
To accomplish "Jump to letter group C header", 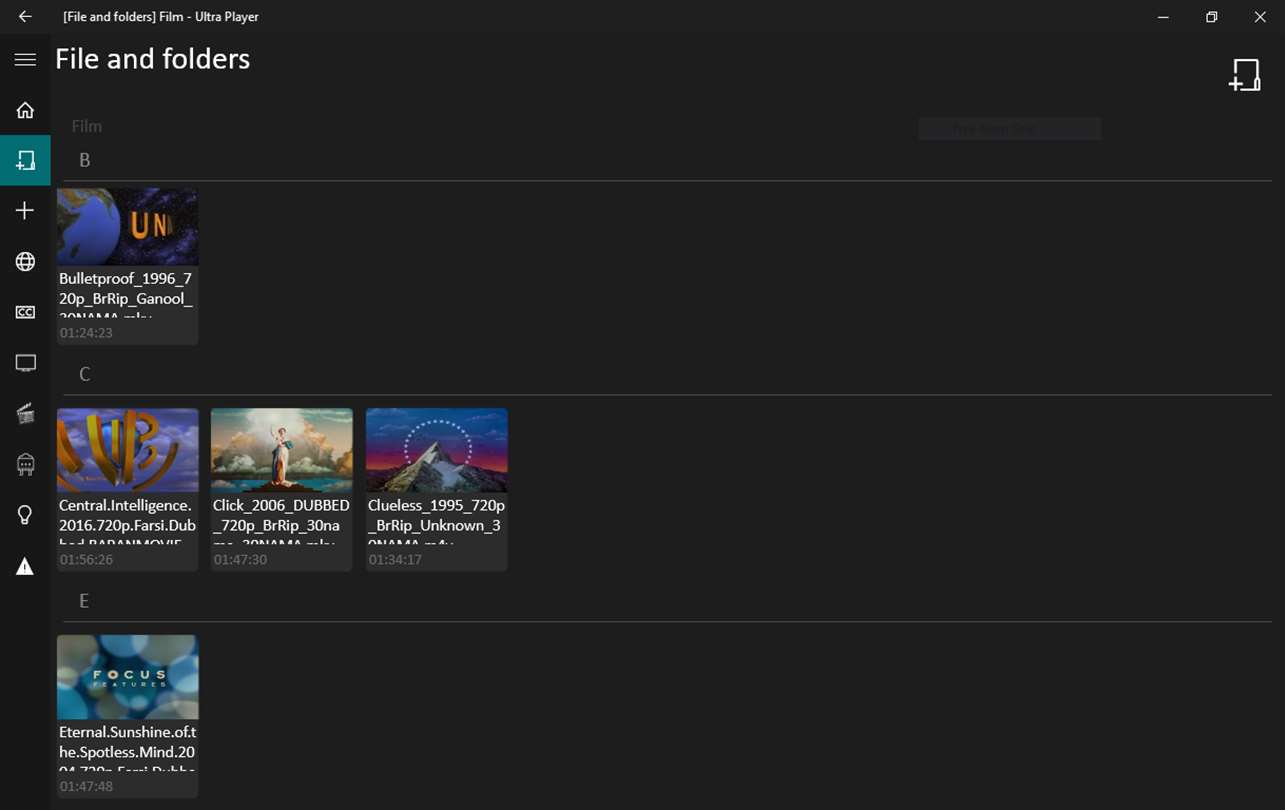I will [x=85, y=374].
